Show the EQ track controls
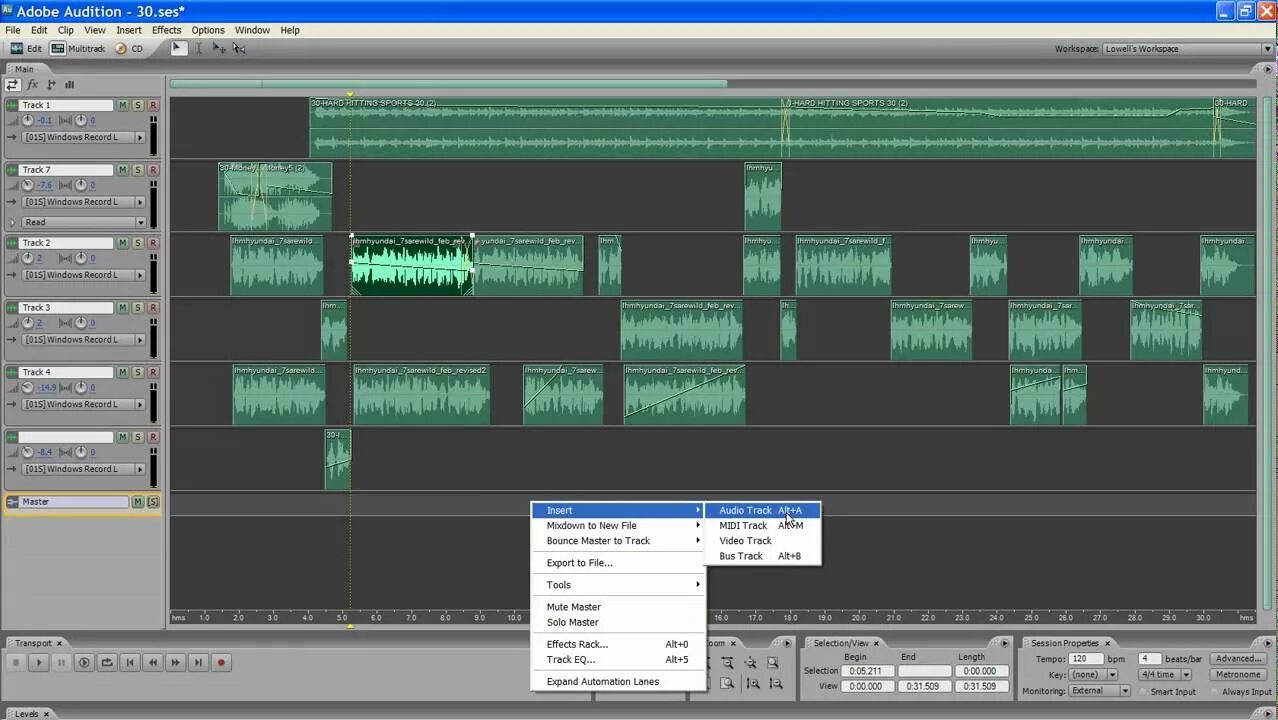This screenshot has height=720, width=1278. click(69, 85)
